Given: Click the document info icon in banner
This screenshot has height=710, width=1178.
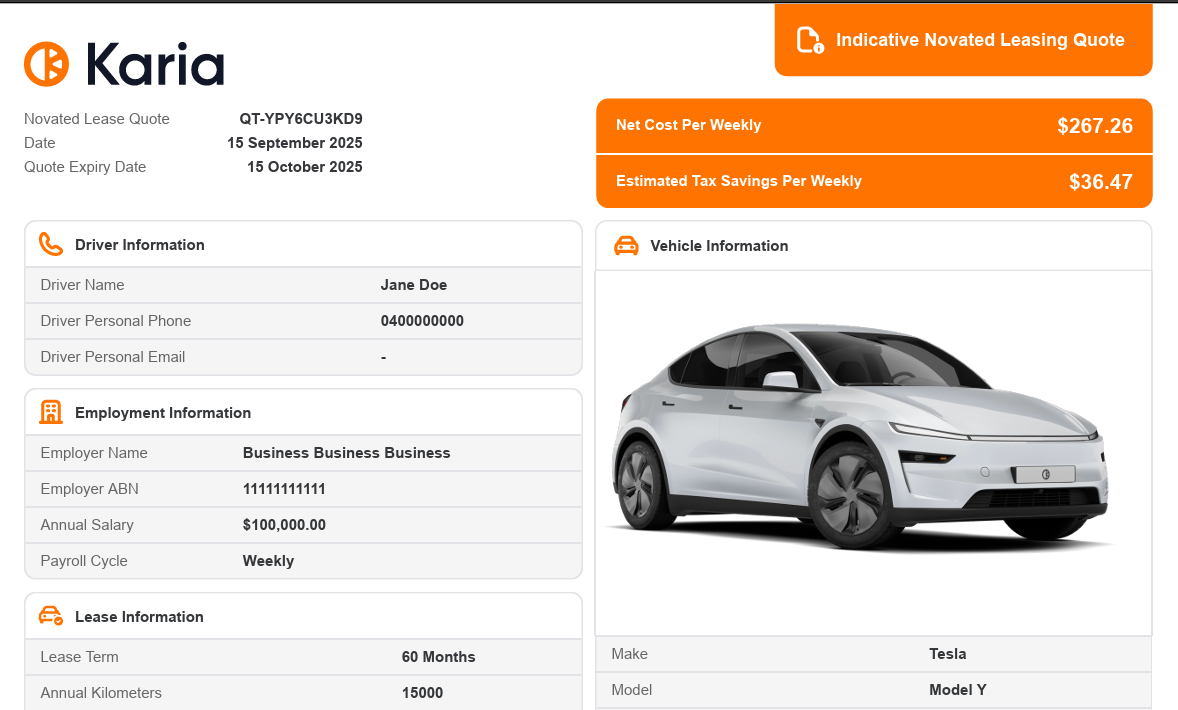Looking at the screenshot, I should click(809, 40).
